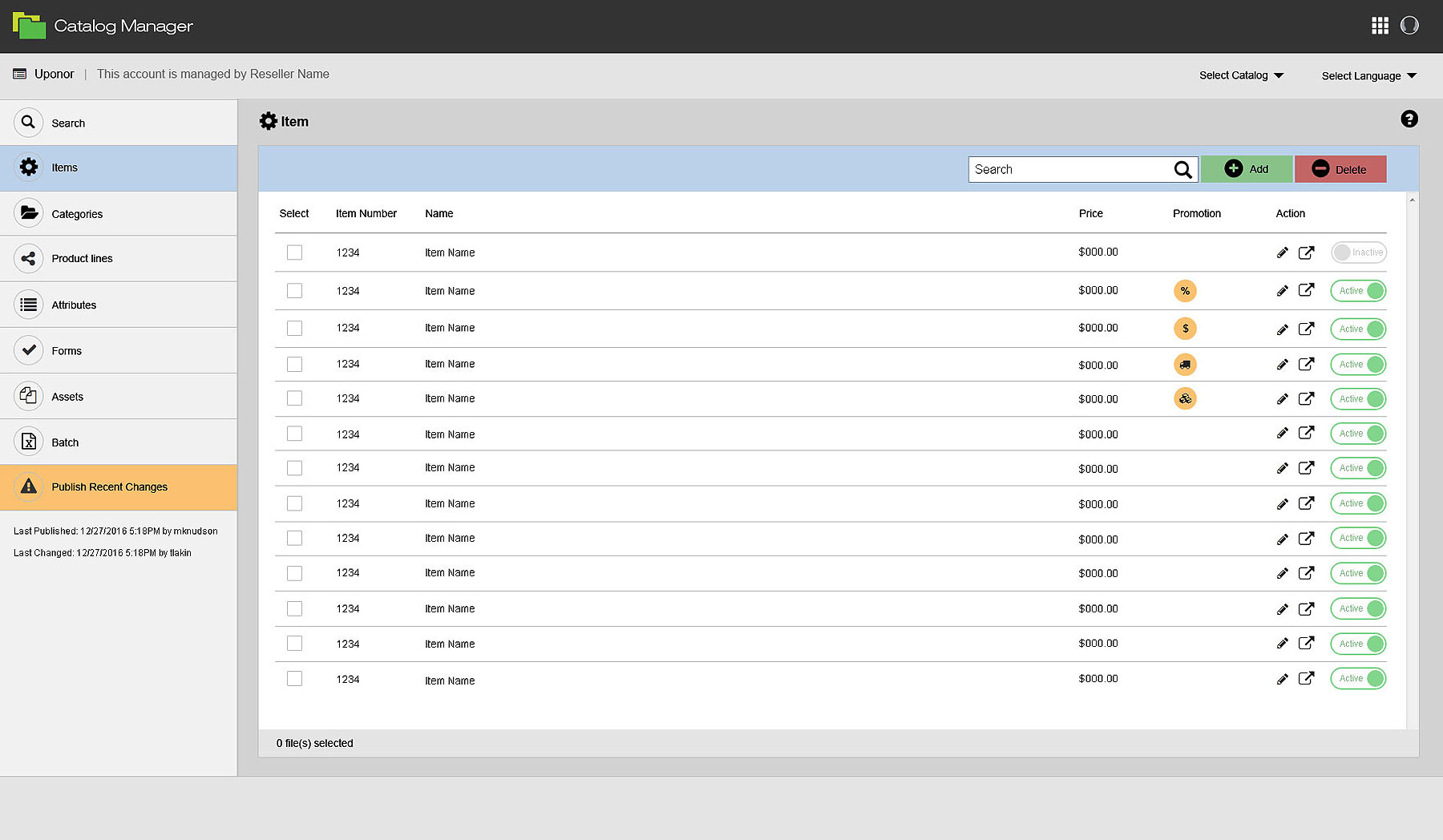
Task: Click open-external icon in dollar promotion row
Action: click(x=1306, y=329)
